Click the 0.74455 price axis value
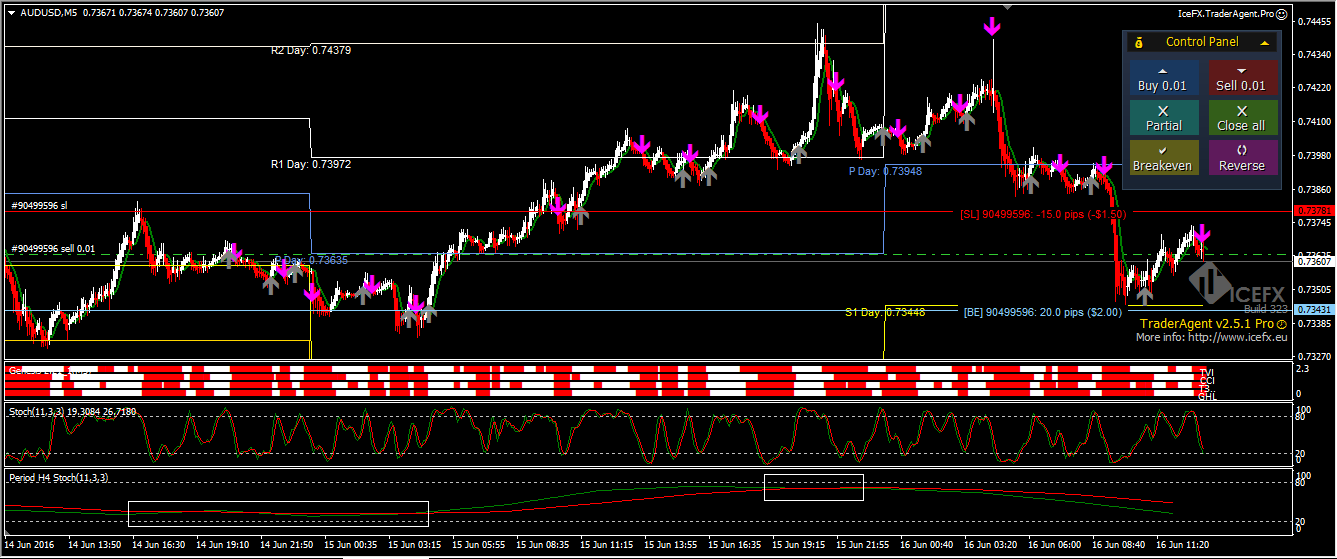 tap(1315, 21)
